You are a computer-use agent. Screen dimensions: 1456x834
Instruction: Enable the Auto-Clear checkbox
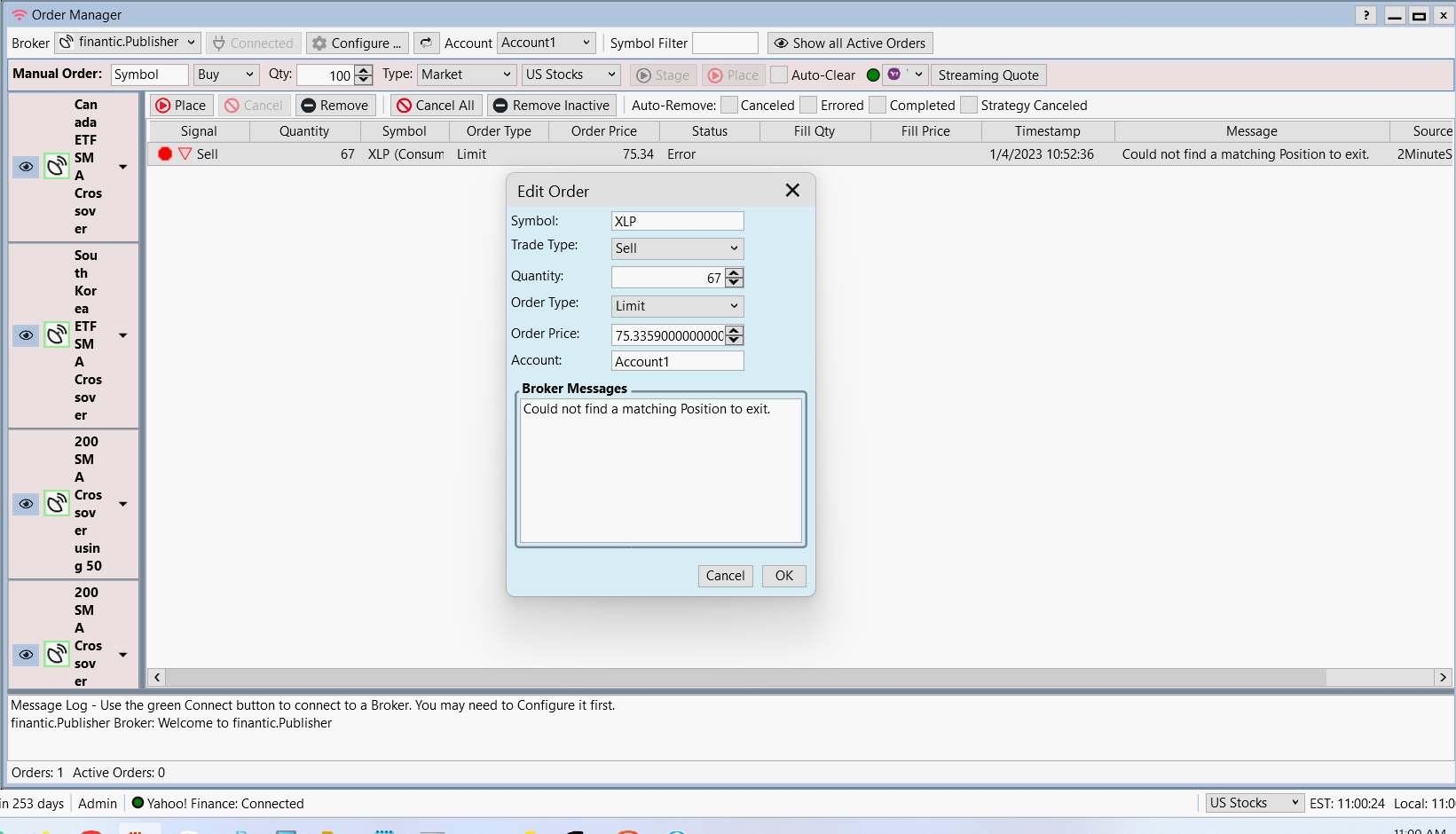pos(779,75)
